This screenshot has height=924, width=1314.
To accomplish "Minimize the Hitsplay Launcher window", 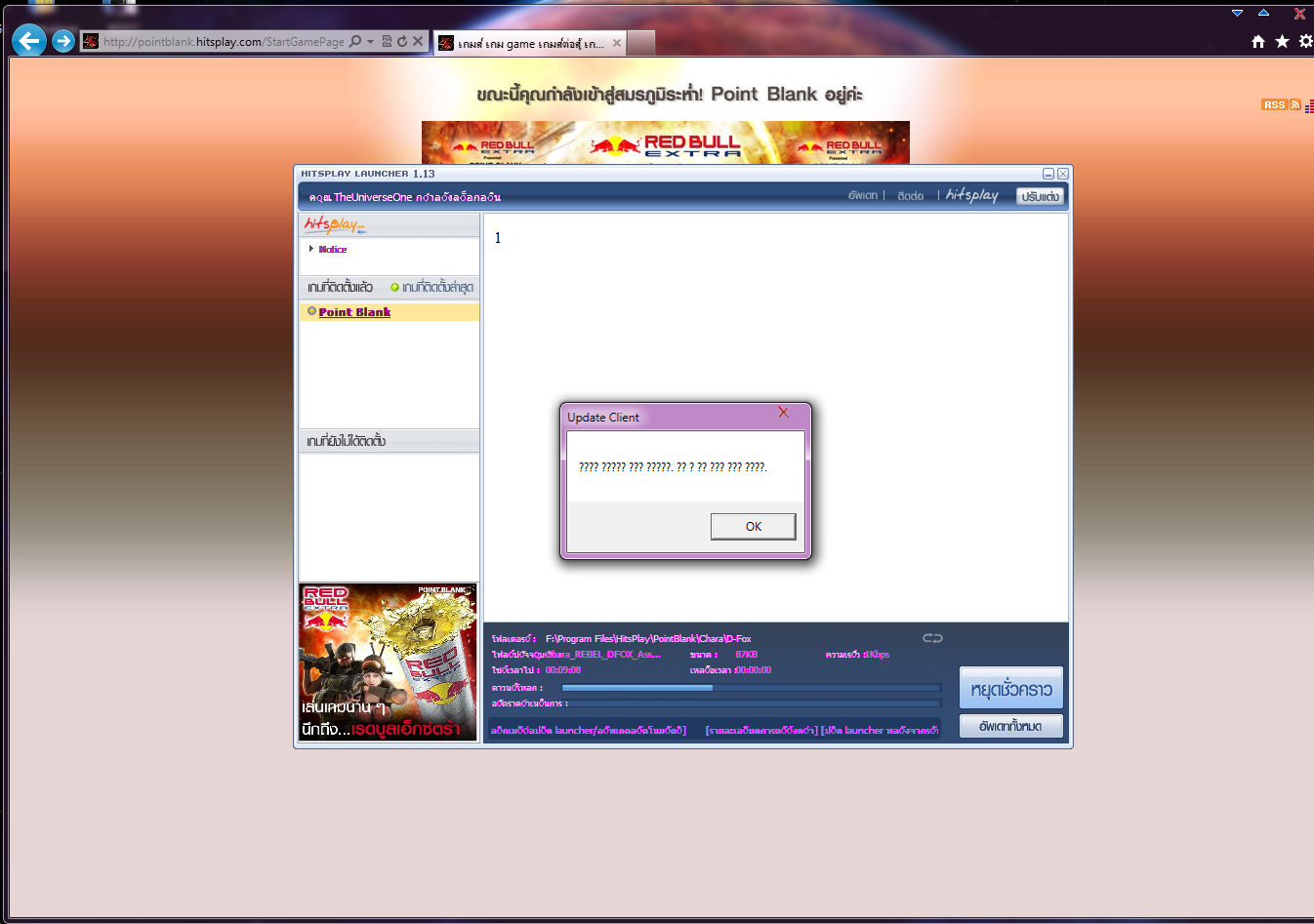I will (x=1048, y=174).
